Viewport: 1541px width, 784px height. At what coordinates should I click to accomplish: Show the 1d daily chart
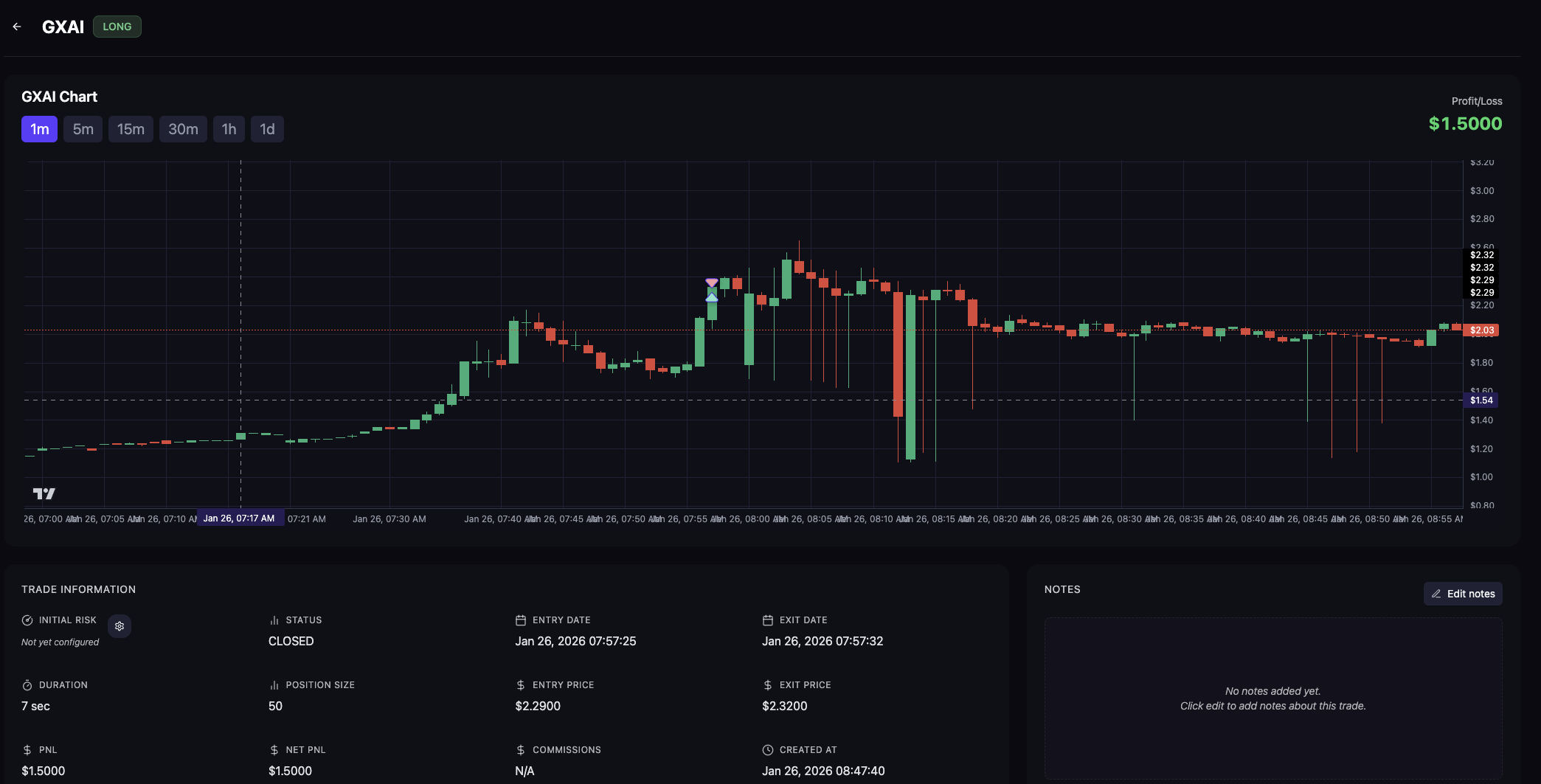tap(267, 129)
